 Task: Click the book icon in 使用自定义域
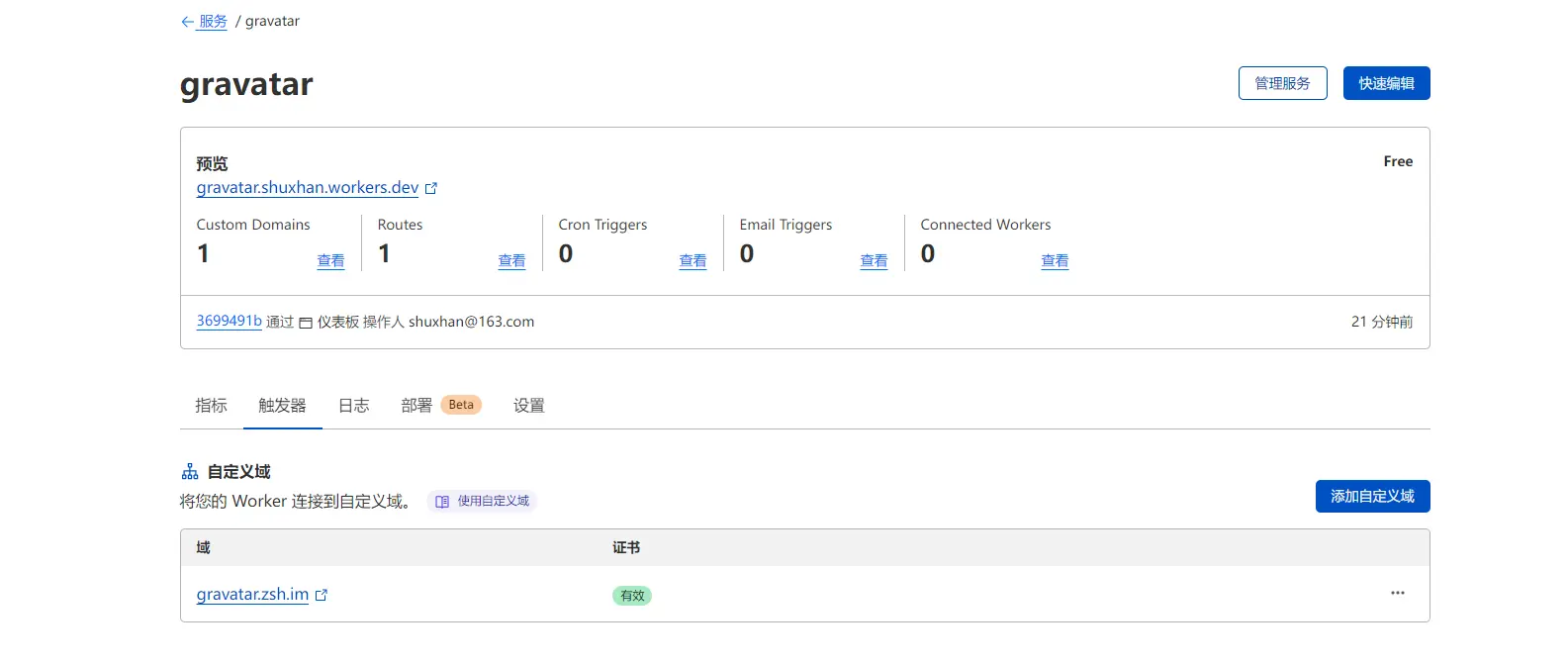click(x=442, y=502)
